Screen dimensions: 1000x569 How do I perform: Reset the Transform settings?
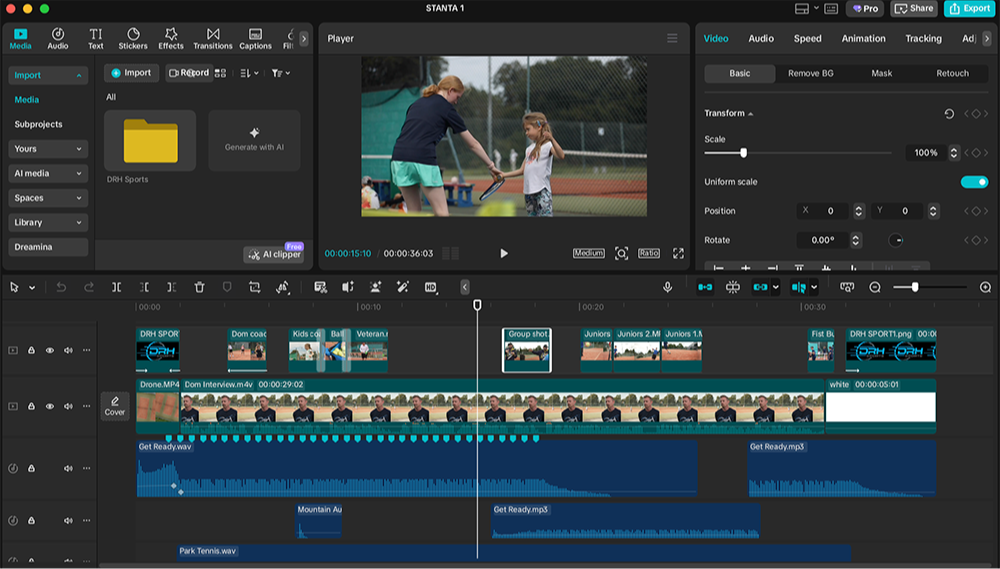coord(949,114)
